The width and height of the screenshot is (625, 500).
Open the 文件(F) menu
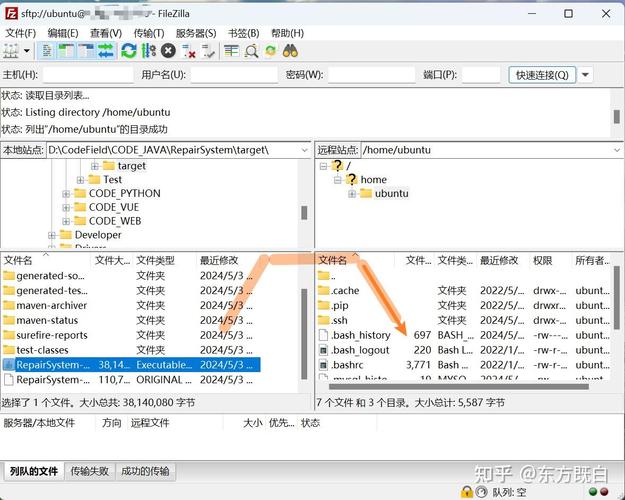(20, 33)
